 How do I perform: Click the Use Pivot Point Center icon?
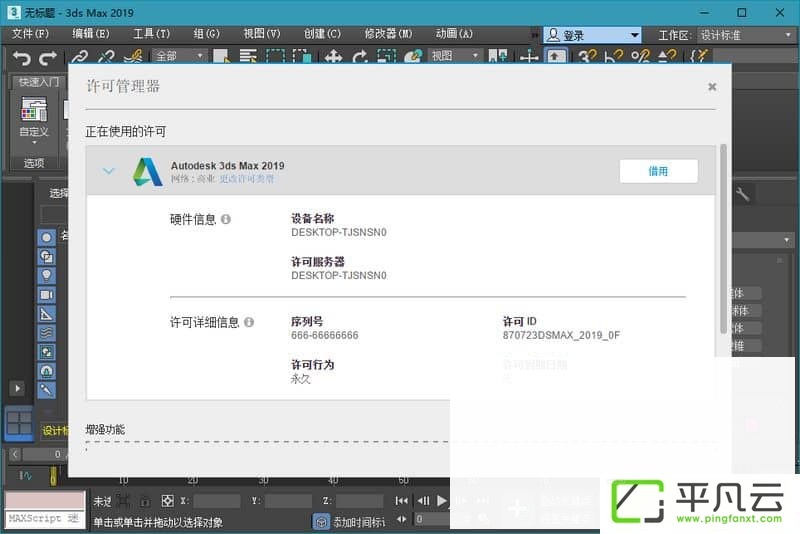(x=498, y=57)
